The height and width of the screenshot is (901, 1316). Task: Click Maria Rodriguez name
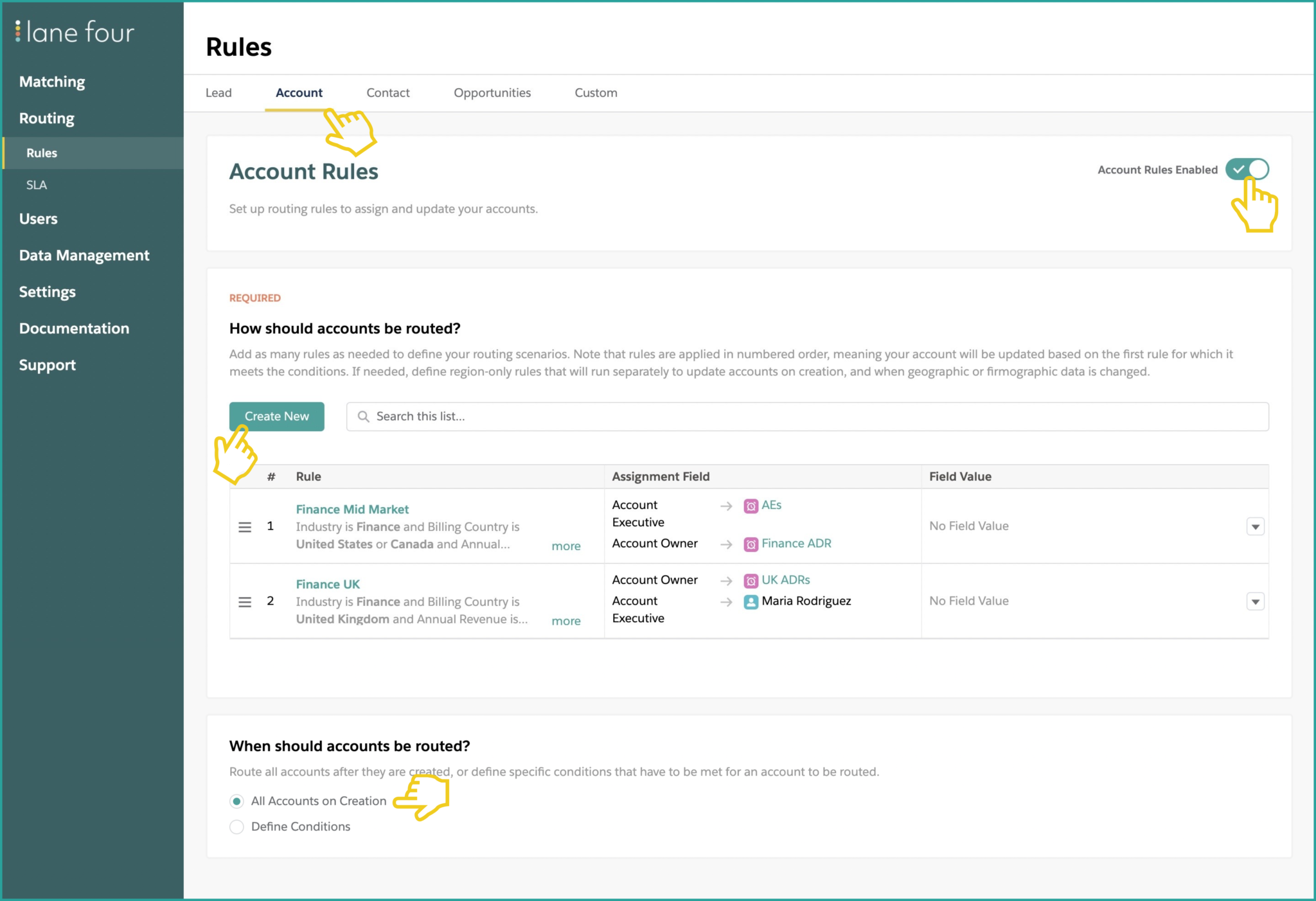click(x=806, y=602)
